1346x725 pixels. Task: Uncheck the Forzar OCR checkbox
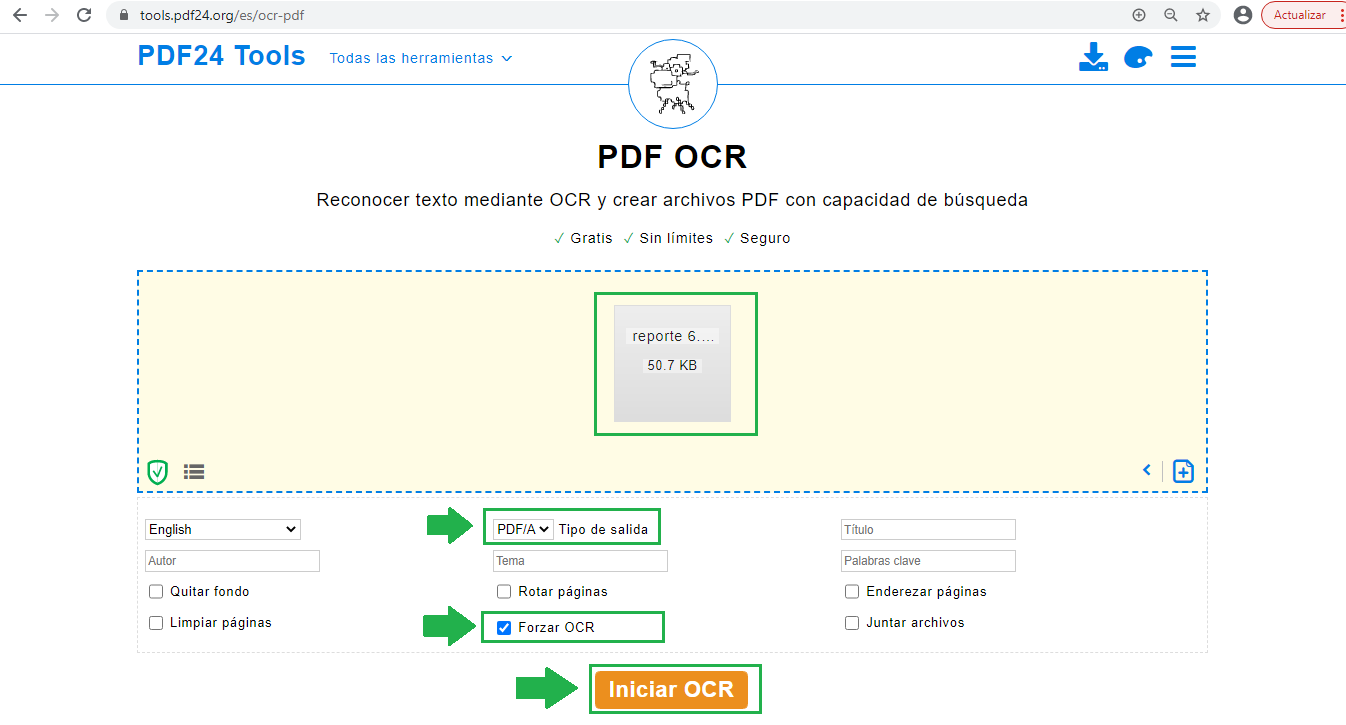tap(504, 628)
